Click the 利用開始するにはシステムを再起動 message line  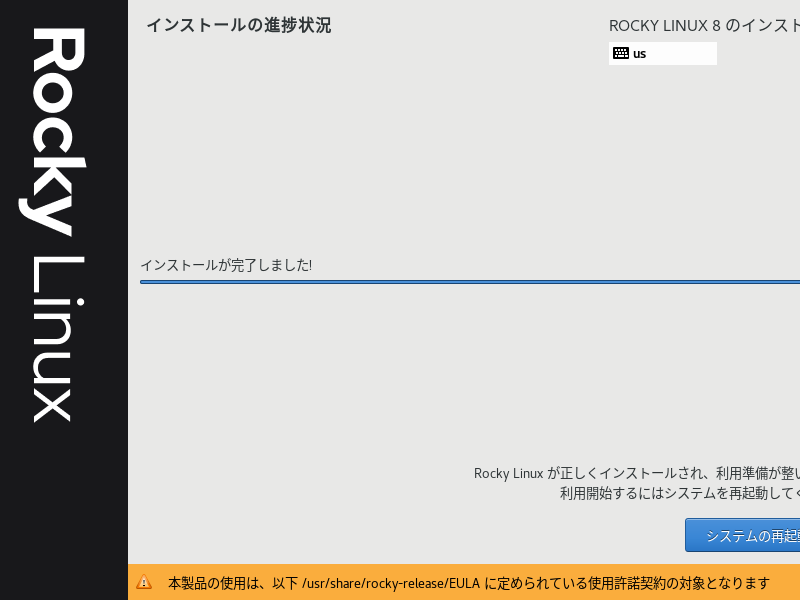(680, 493)
